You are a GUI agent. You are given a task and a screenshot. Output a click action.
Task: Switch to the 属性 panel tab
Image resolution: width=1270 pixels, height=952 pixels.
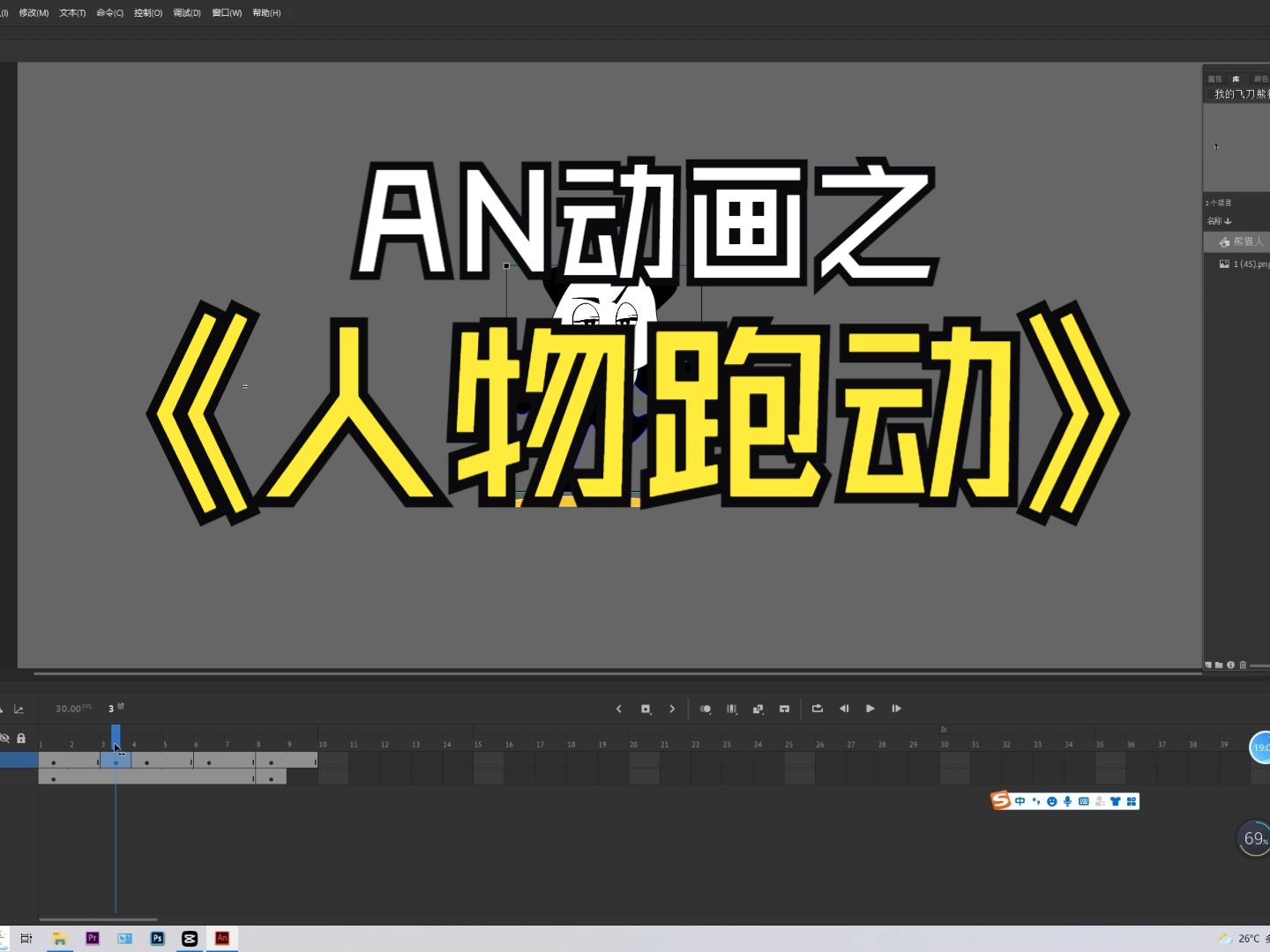(x=1215, y=79)
